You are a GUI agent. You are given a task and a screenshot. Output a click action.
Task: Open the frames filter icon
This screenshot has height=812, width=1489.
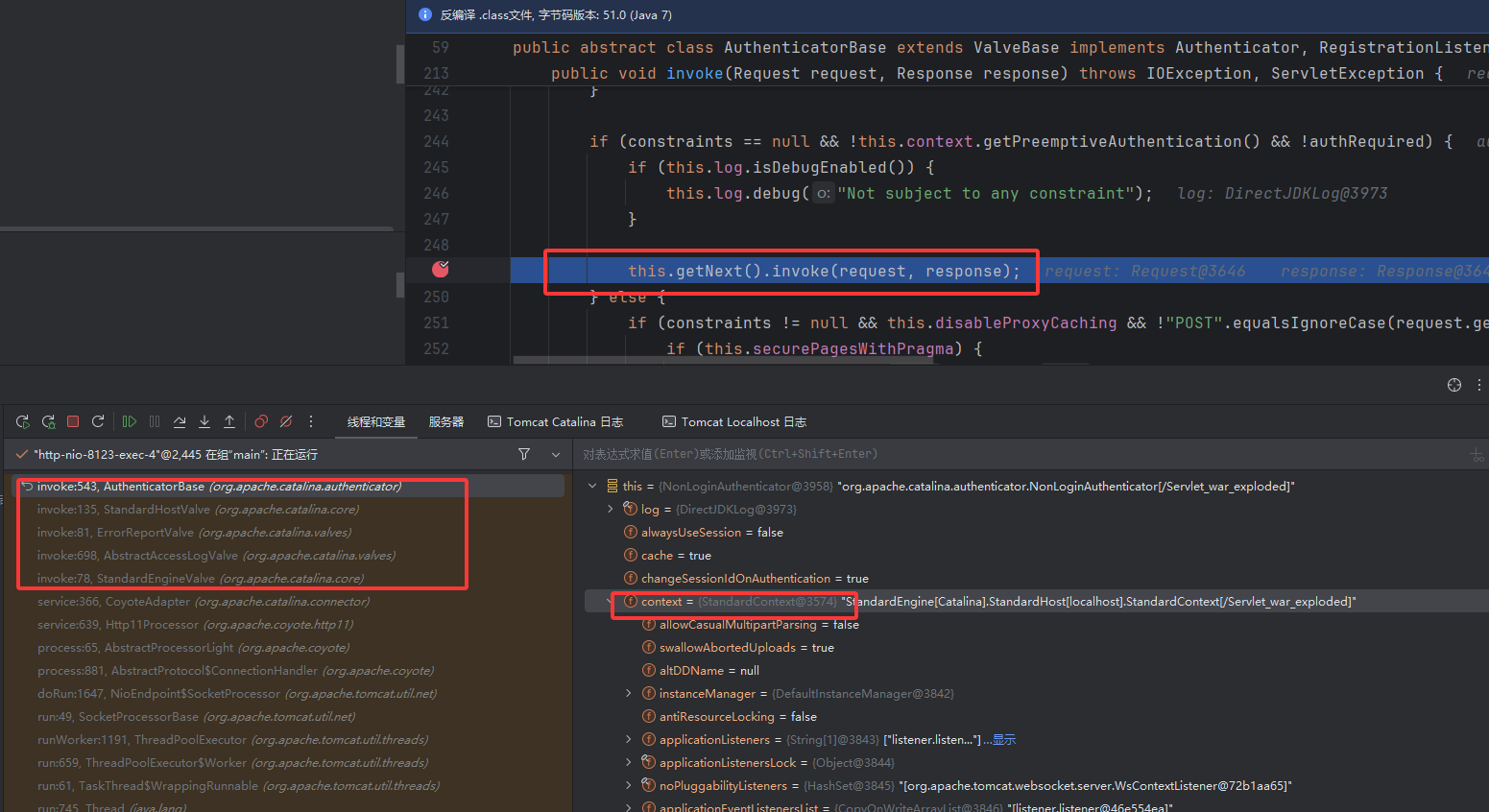tap(524, 454)
